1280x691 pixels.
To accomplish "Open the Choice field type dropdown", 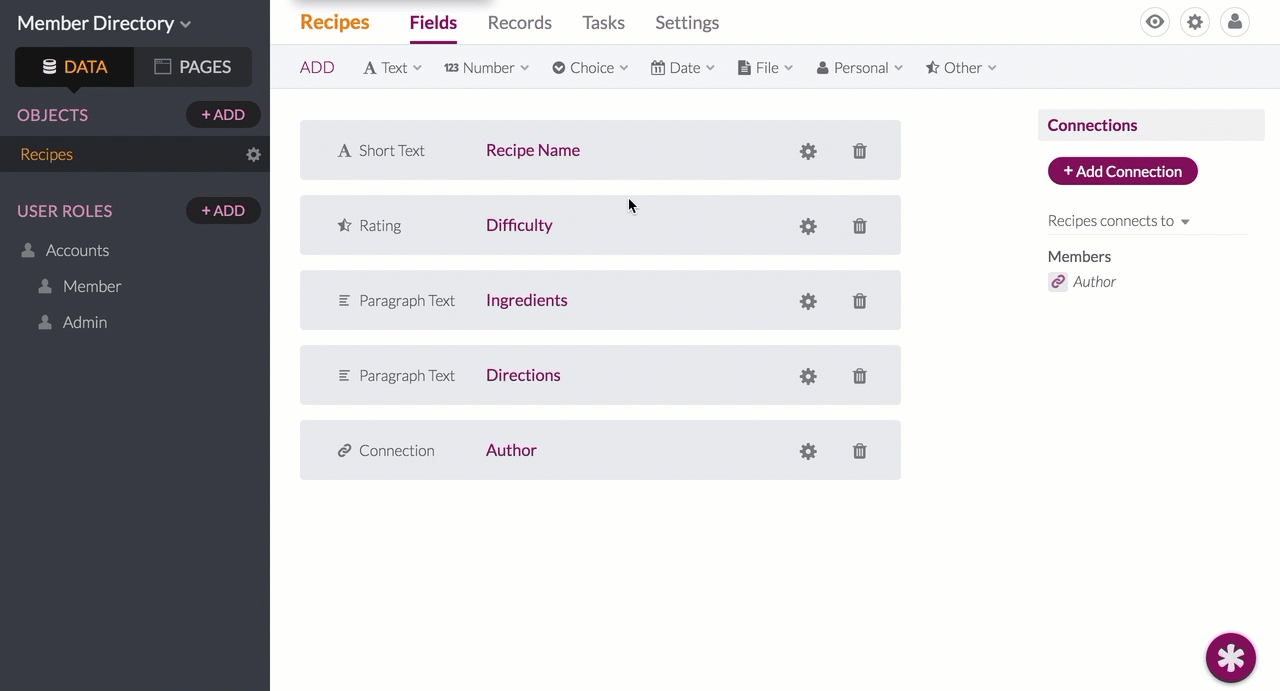I will (590, 68).
